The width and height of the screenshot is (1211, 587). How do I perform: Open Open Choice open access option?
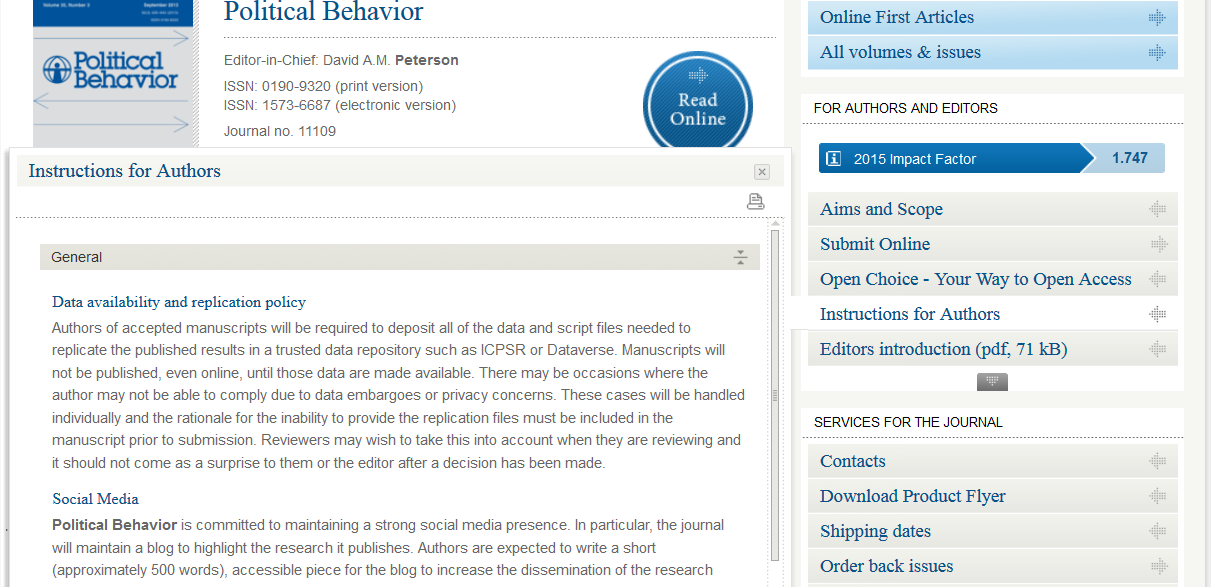click(975, 279)
